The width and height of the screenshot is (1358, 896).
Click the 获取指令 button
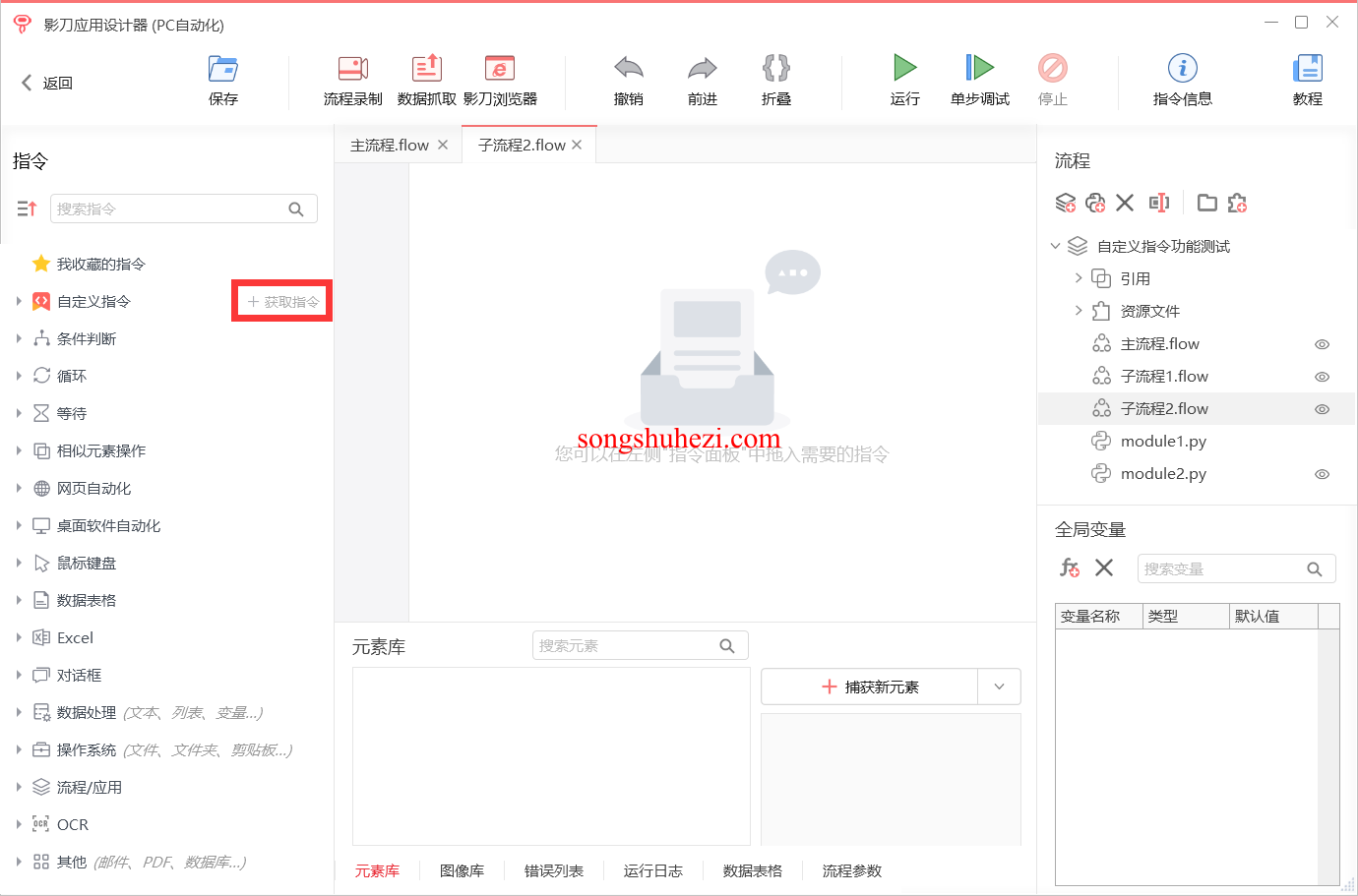pos(283,301)
